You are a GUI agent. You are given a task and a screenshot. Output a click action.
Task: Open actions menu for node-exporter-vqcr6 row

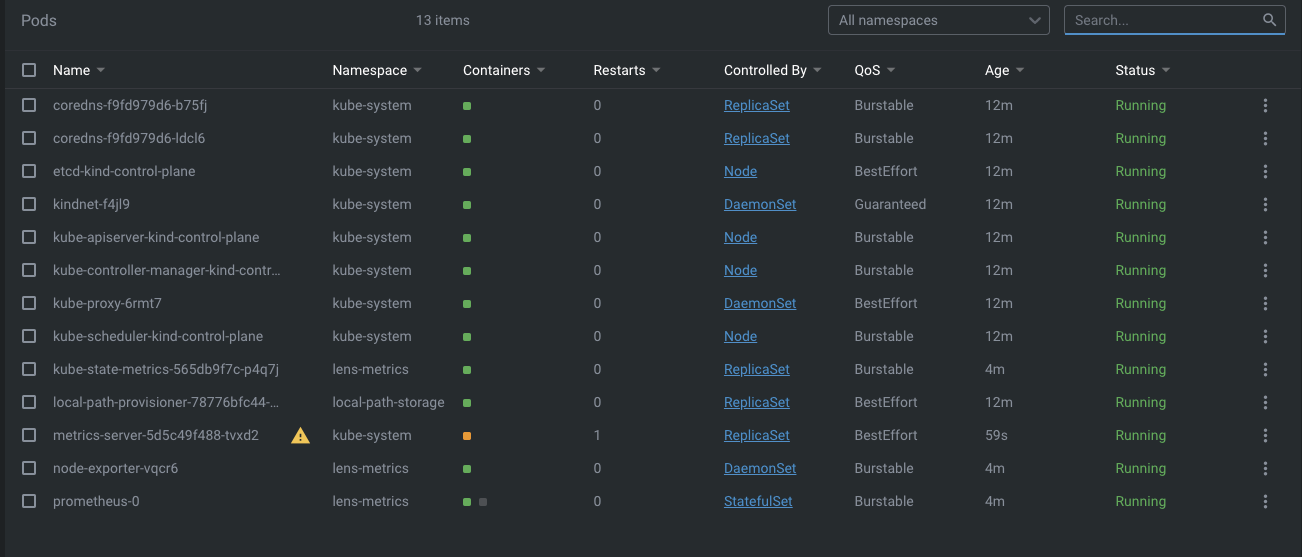(1265, 468)
